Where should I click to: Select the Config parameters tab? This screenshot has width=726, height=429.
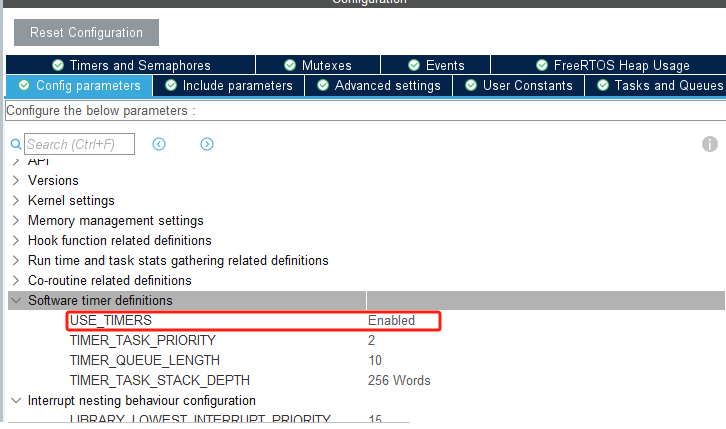click(x=79, y=86)
